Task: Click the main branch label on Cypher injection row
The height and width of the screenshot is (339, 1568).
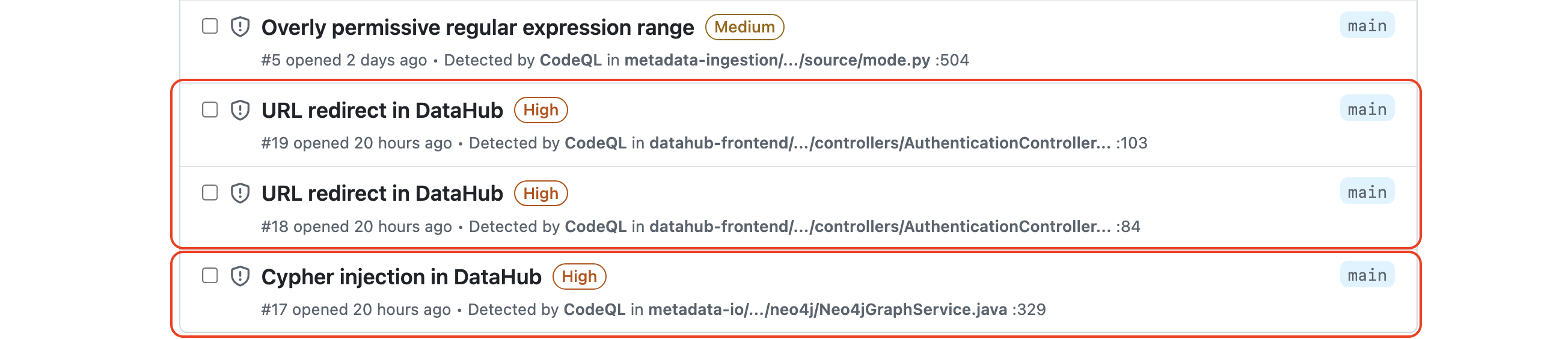Action: [x=1367, y=275]
